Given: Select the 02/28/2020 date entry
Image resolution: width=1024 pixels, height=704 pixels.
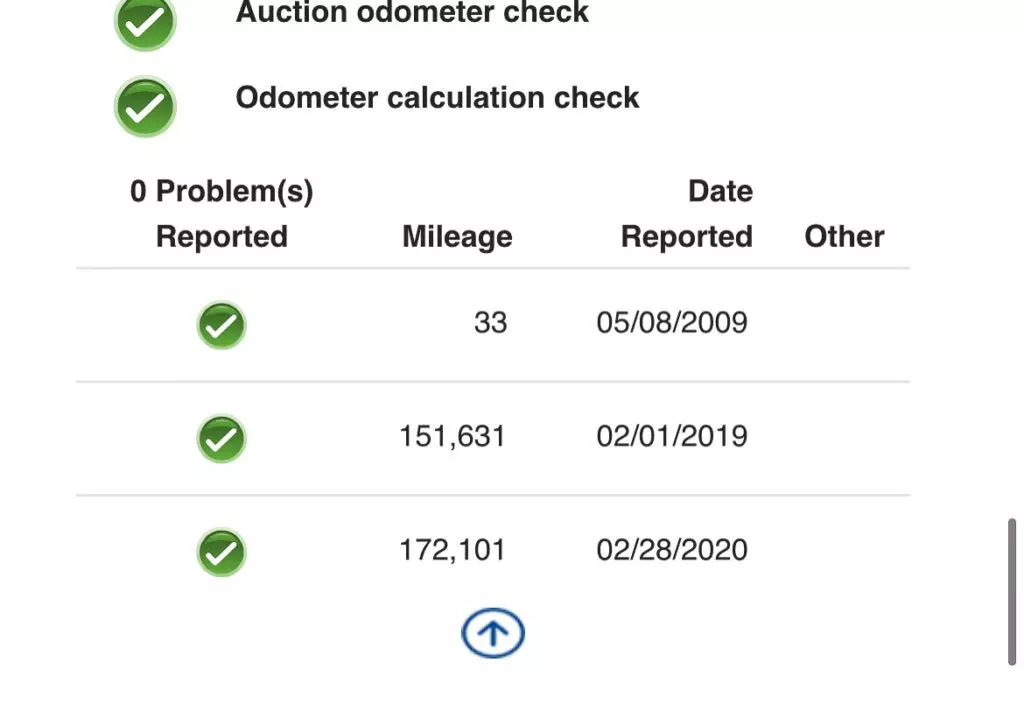Looking at the screenshot, I should (672, 550).
